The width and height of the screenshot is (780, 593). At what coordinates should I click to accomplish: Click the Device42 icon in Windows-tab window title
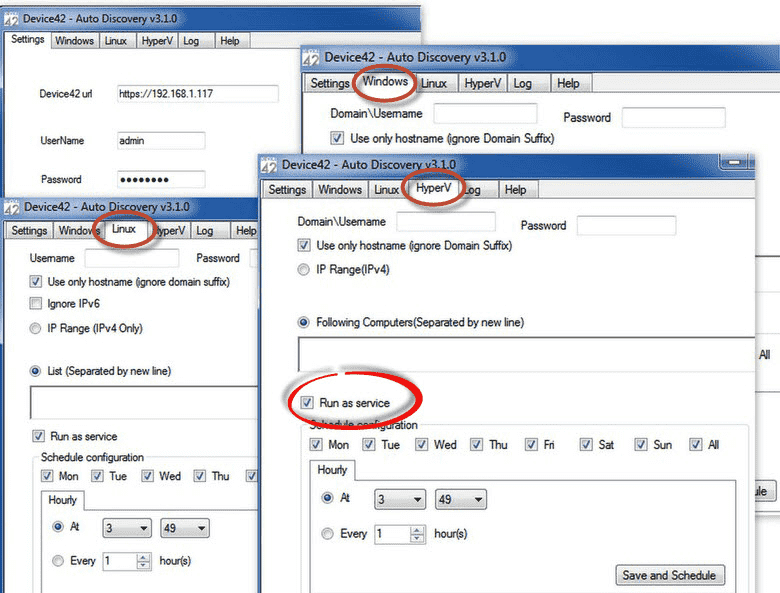click(311, 58)
